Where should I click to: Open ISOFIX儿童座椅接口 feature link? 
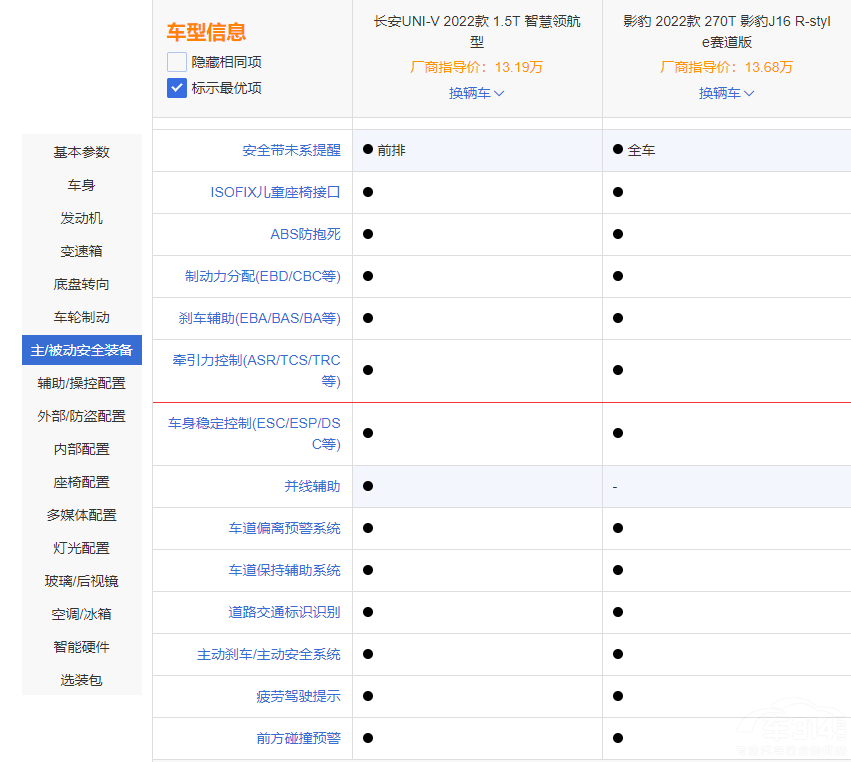pyautogui.click(x=275, y=192)
